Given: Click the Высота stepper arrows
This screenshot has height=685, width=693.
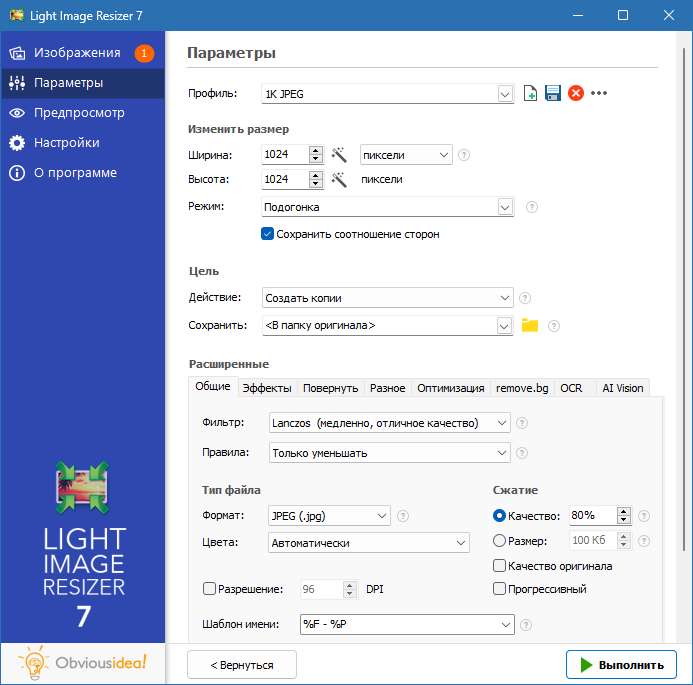Looking at the screenshot, I should tap(316, 179).
